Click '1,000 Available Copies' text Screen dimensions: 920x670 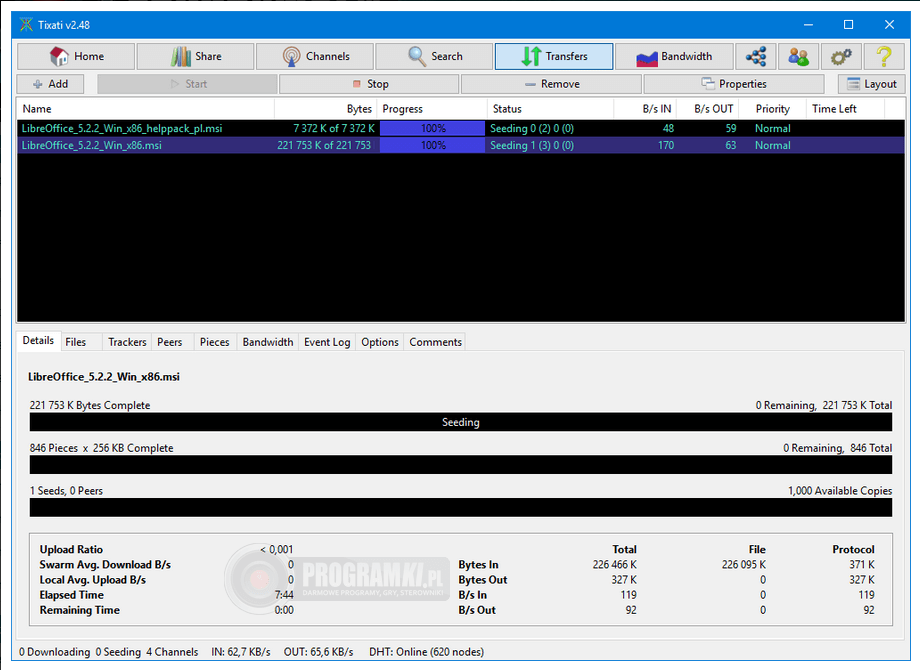pyautogui.click(x=840, y=491)
